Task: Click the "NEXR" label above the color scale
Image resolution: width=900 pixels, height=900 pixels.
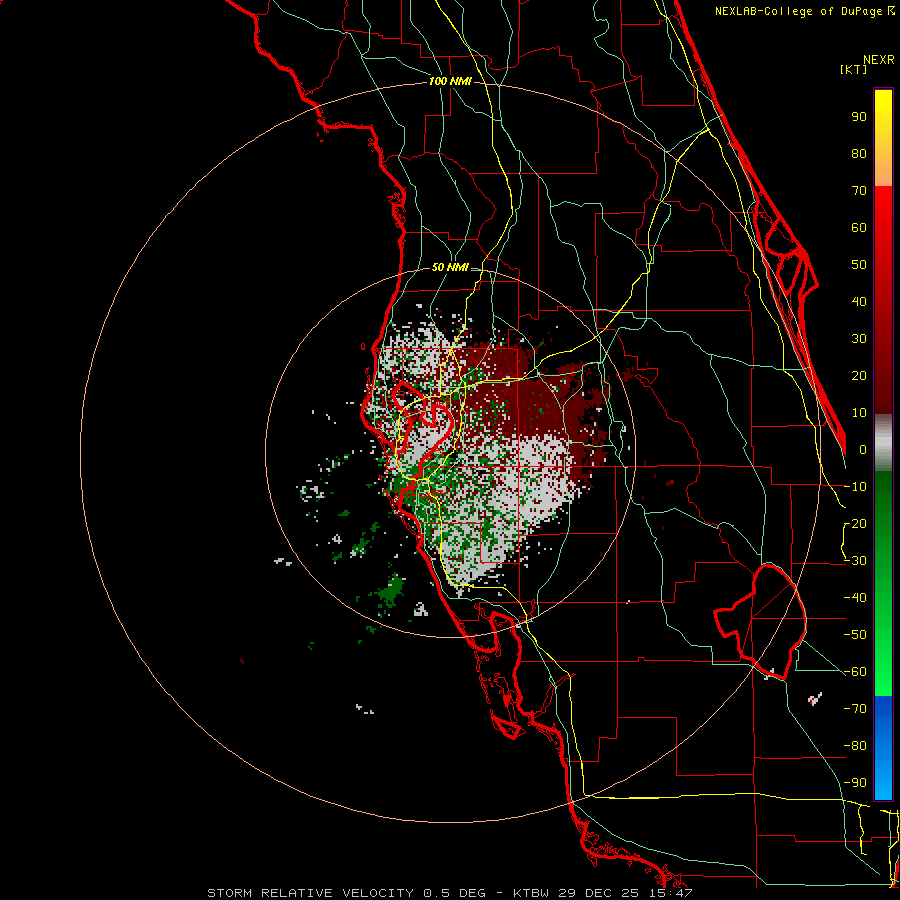Action: [879, 60]
